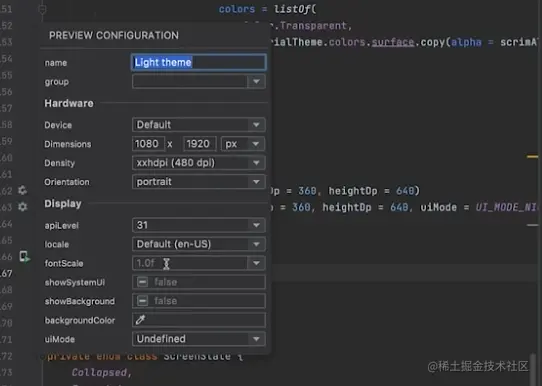Viewport: 542px width, 386px height.
Task: Click the Display section heading
Action: 63,204
